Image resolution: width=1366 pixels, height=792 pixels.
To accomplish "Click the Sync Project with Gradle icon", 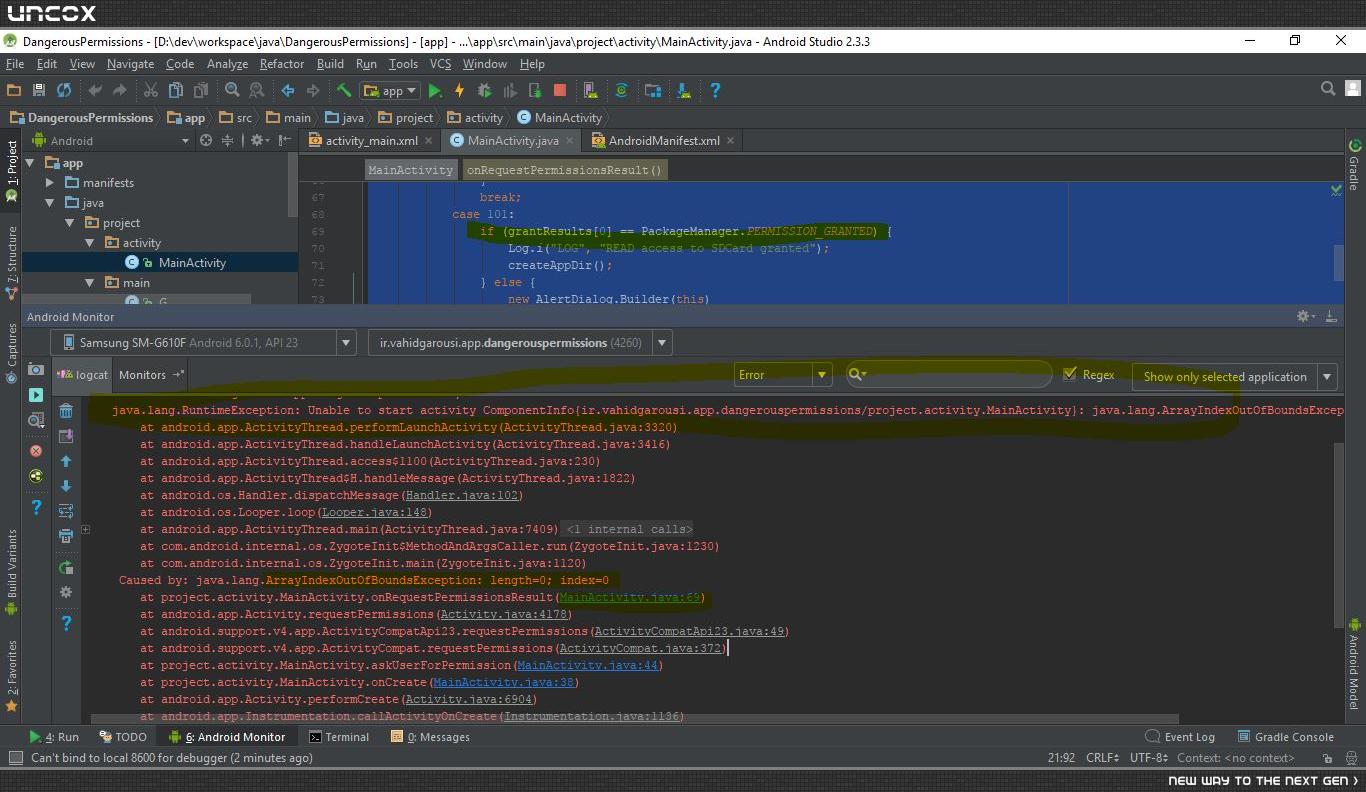I will point(621,90).
